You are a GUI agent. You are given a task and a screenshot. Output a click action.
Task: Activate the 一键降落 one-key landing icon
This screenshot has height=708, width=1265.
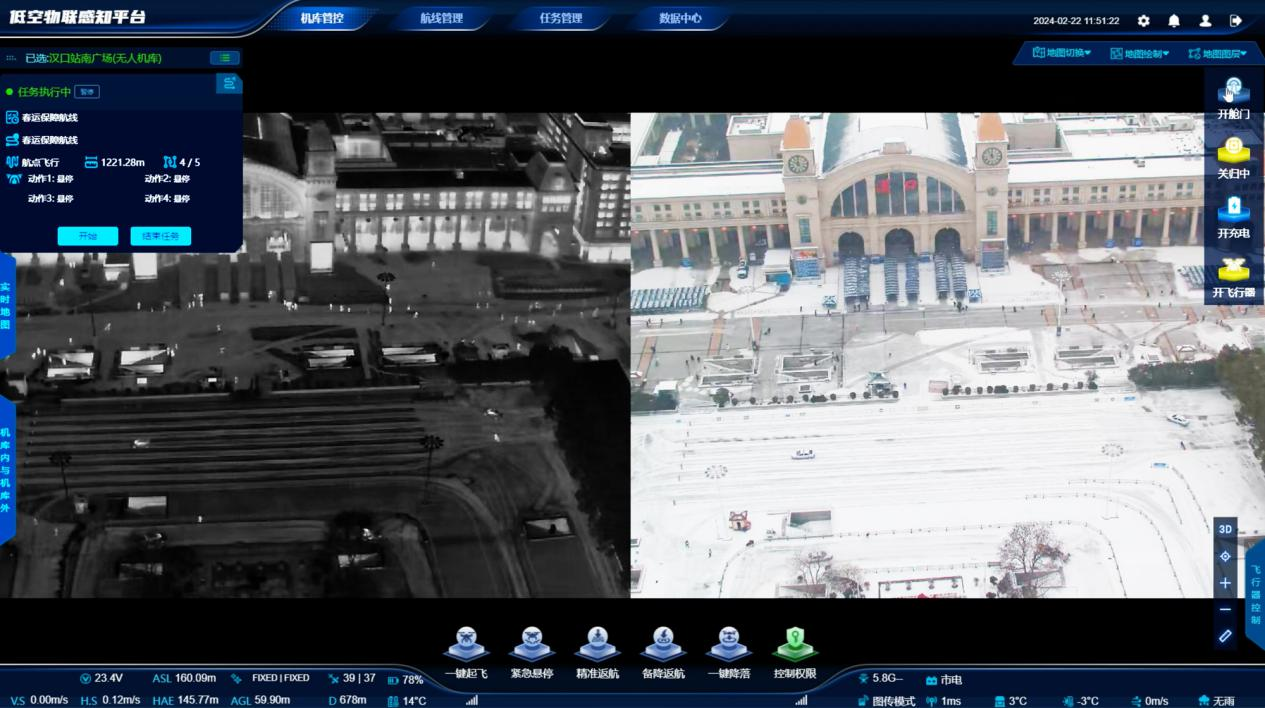point(729,645)
